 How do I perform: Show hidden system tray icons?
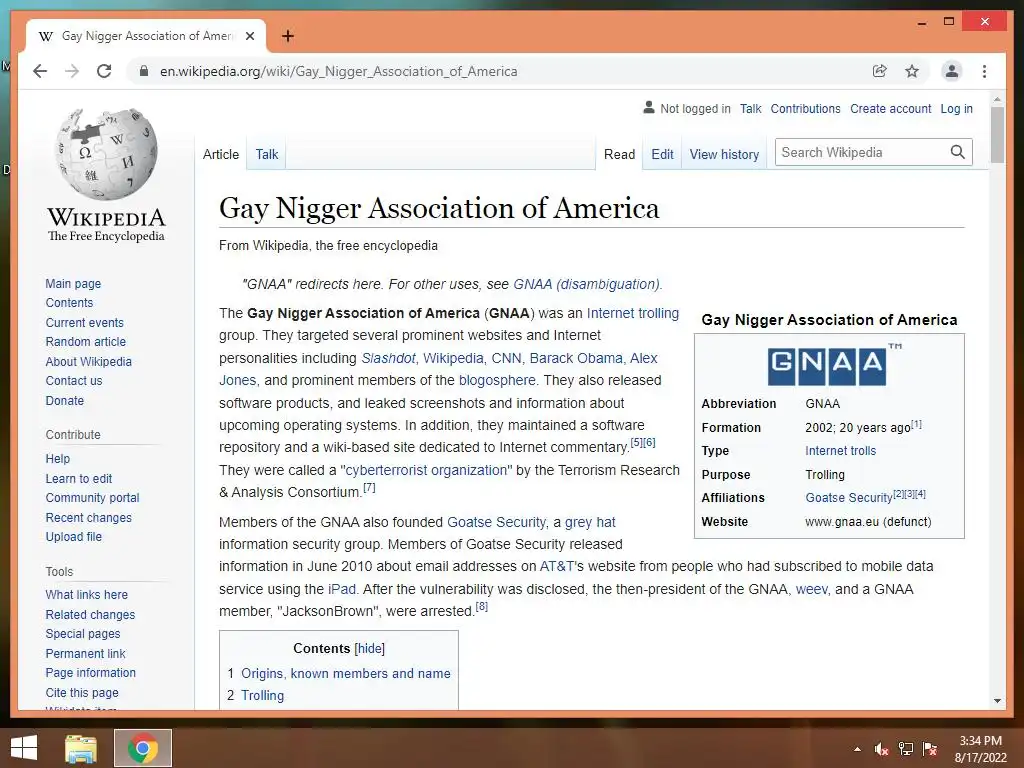tap(857, 749)
